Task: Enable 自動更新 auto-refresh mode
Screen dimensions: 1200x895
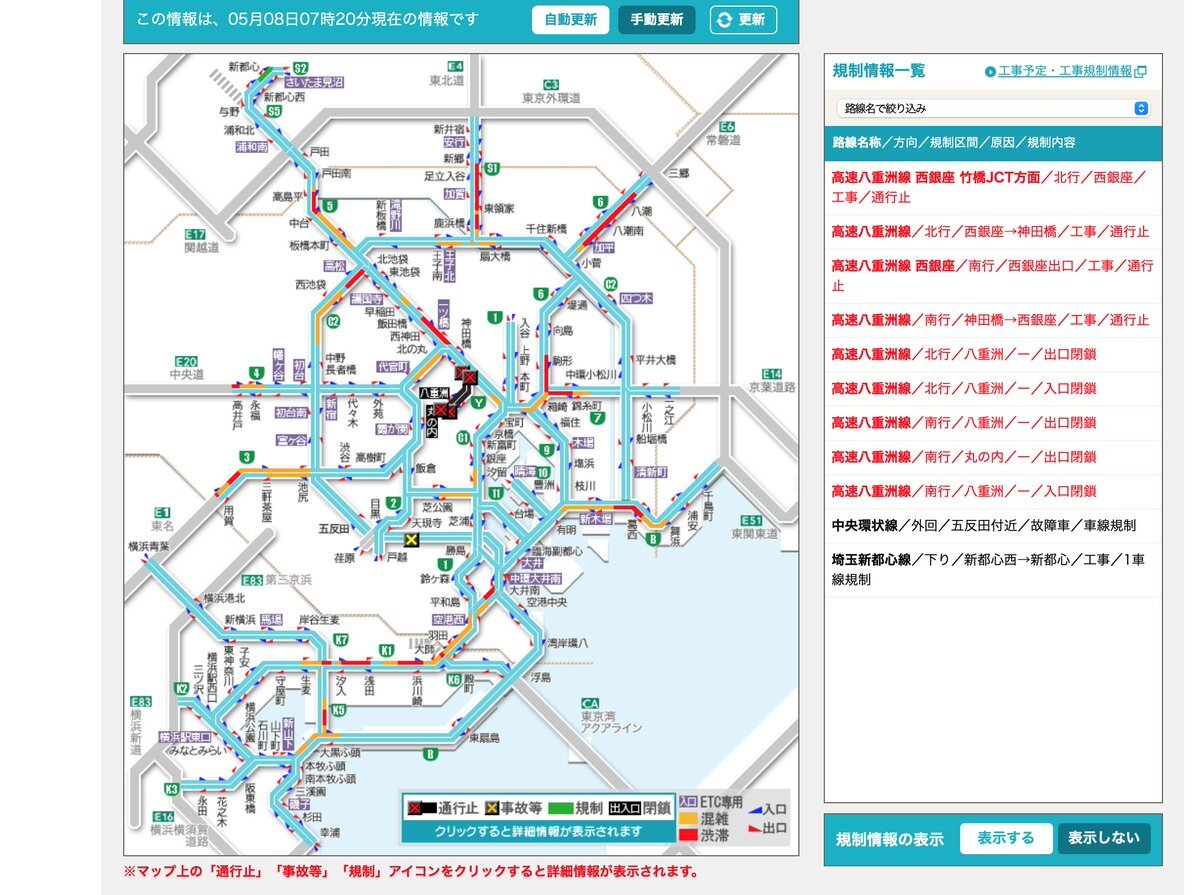Action: pos(570,20)
